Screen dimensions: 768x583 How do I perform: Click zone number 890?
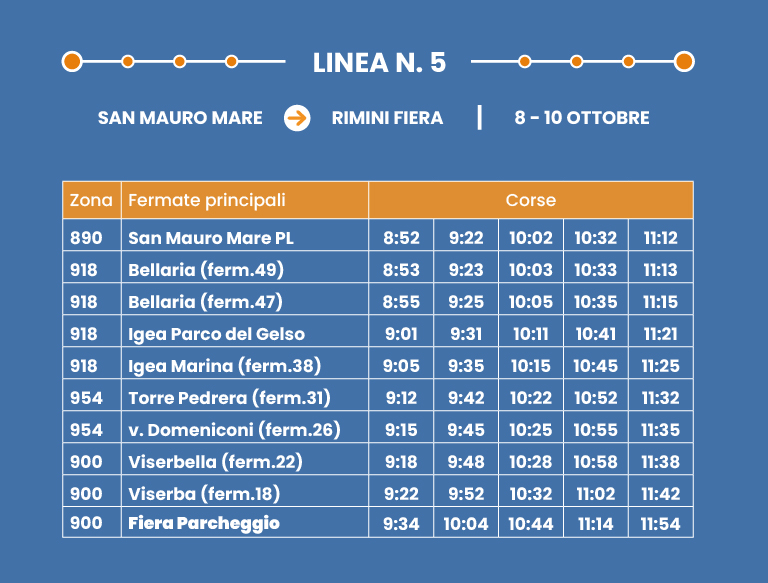click(x=87, y=238)
